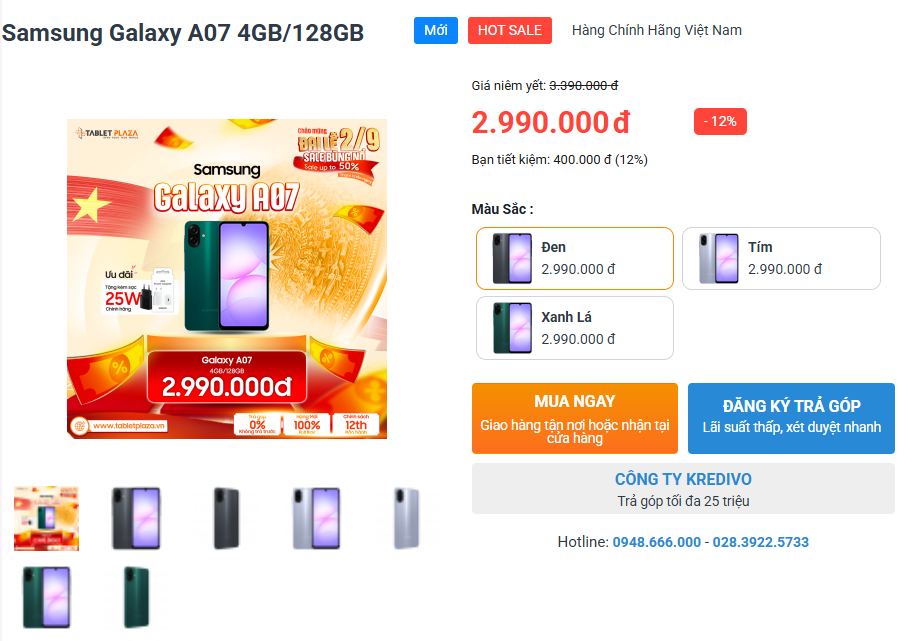Viewport: 906px width, 641px height.
Task: Show green phone back-only thumbnail
Action: click(136, 598)
